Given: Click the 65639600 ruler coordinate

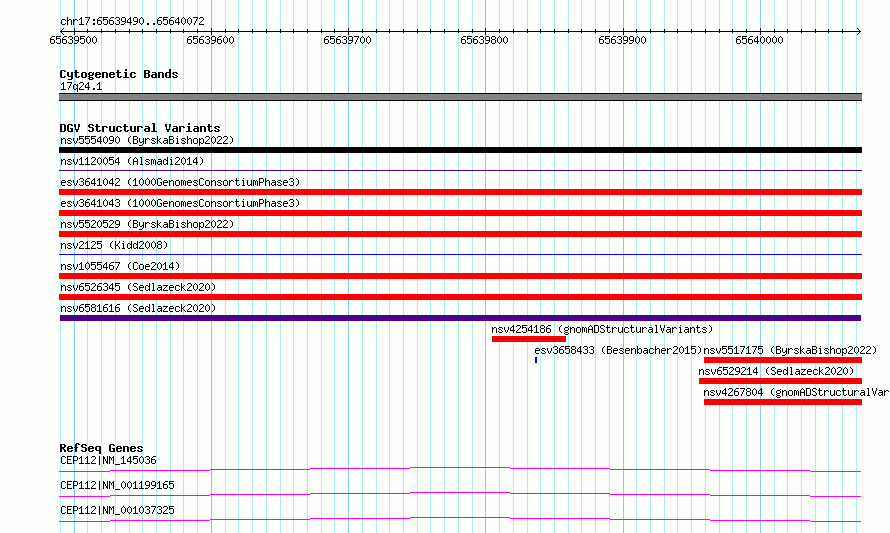Looking at the screenshot, I should click(210, 40).
